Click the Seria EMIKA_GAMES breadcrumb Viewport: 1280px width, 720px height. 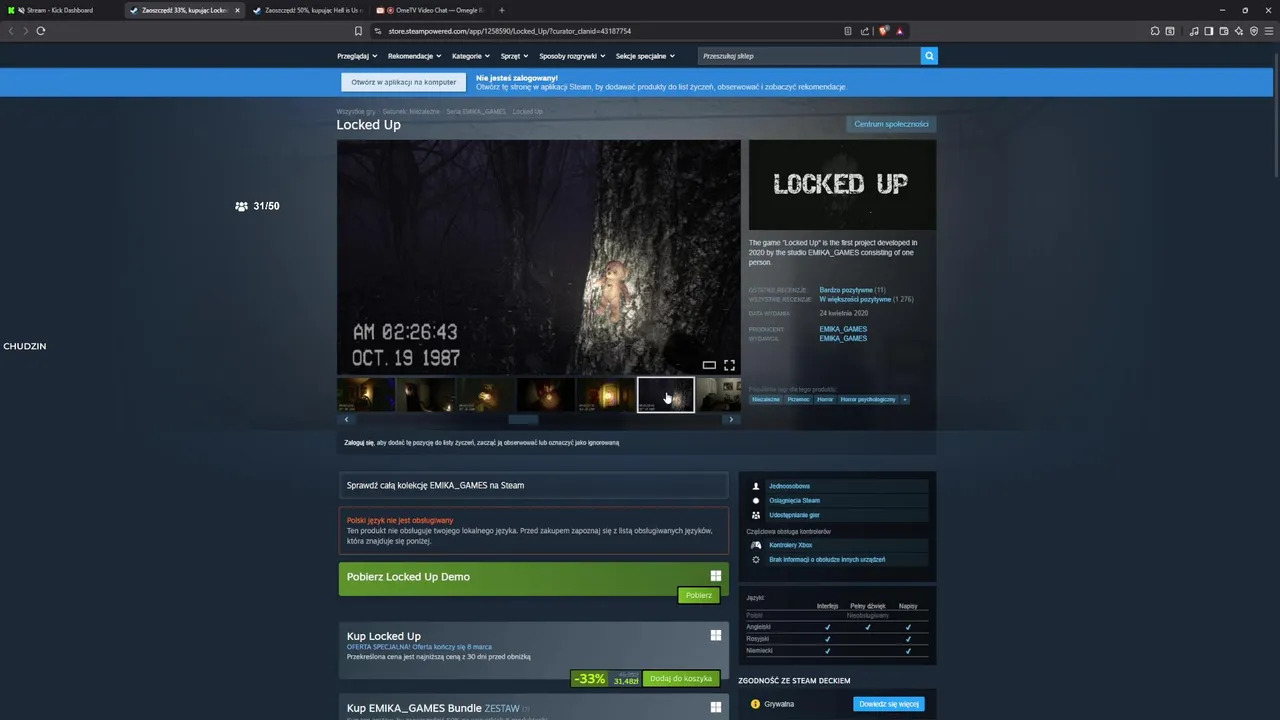click(476, 112)
